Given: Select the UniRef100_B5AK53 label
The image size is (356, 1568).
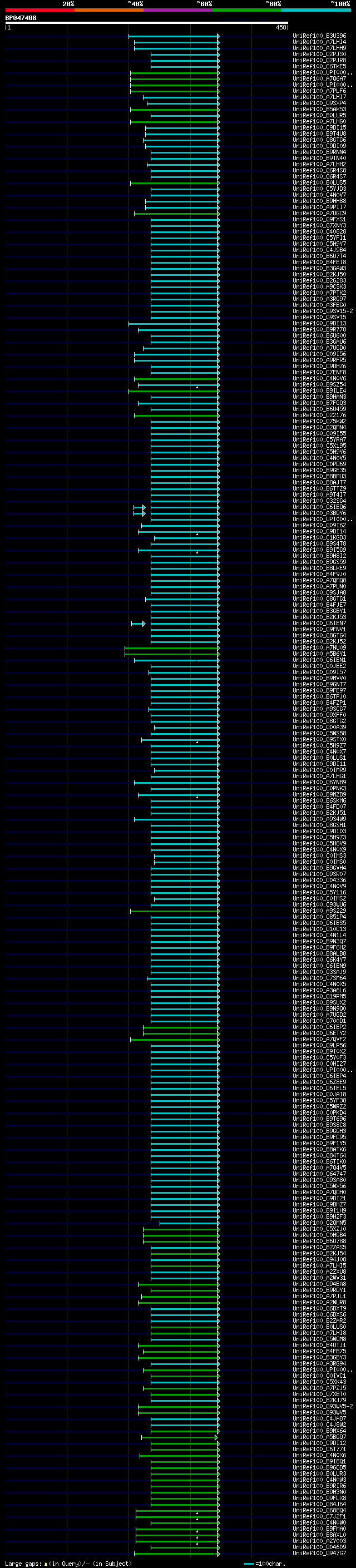Looking at the screenshot, I should coord(319,110).
